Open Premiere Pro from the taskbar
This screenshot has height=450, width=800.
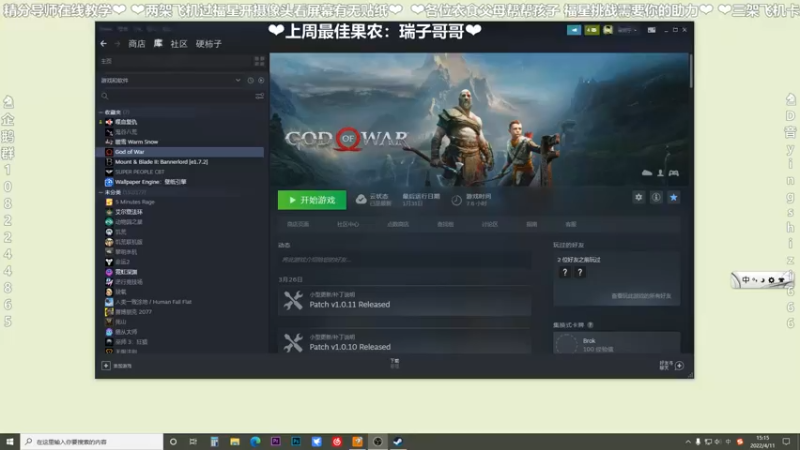276,441
